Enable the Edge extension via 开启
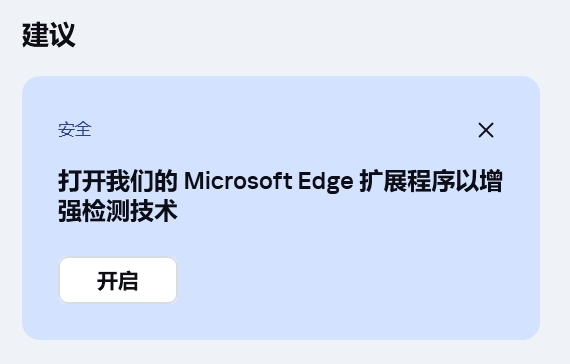The height and width of the screenshot is (364, 570). tap(118, 280)
